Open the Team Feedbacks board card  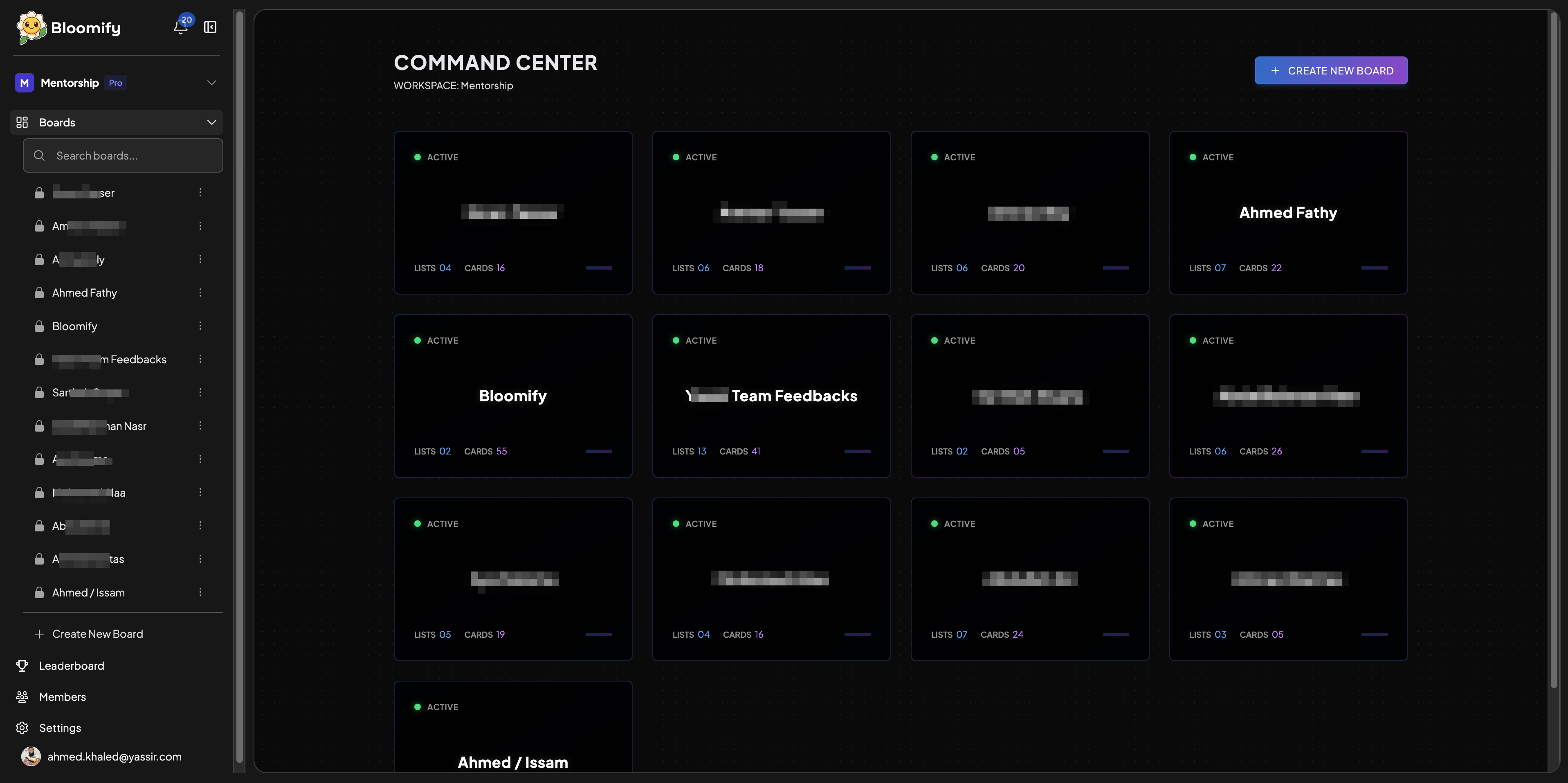click(771, 396)
